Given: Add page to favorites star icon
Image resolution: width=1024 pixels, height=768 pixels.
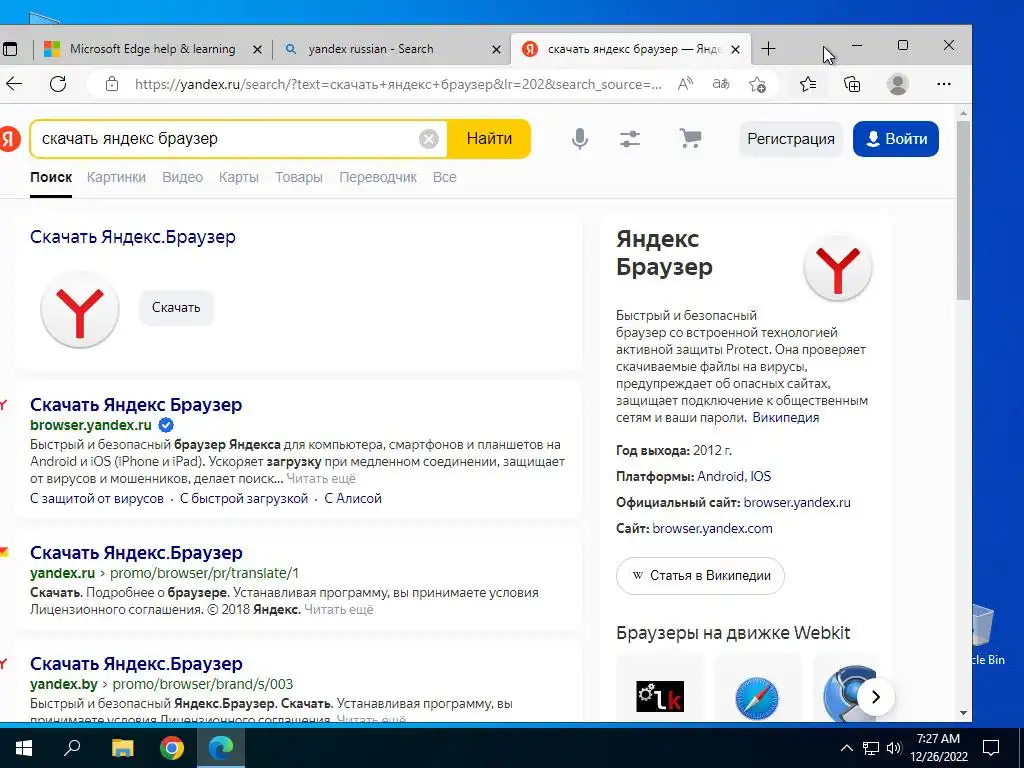Looking at the screenshot, I should click(x=758, y=84).
